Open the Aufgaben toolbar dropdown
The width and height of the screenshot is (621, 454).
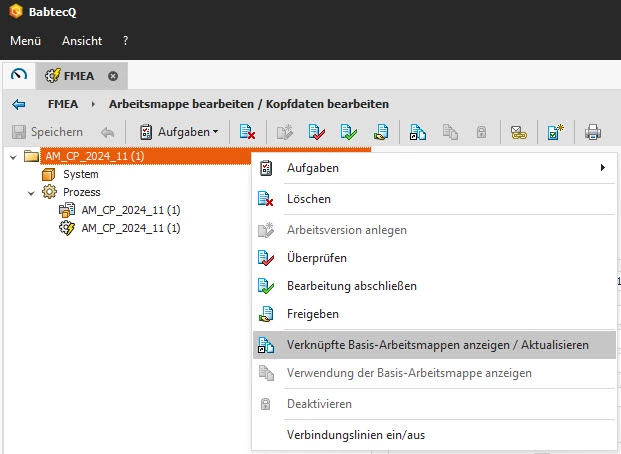tap(179, 132)
